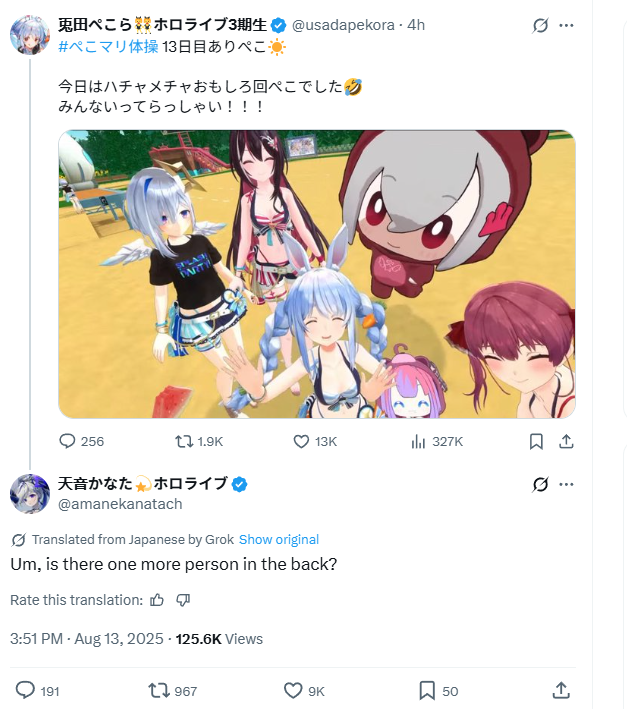Open Amane Kanata's profile avatar
The width and height of the screenshot is (627, 709).
tap(30, 494)
